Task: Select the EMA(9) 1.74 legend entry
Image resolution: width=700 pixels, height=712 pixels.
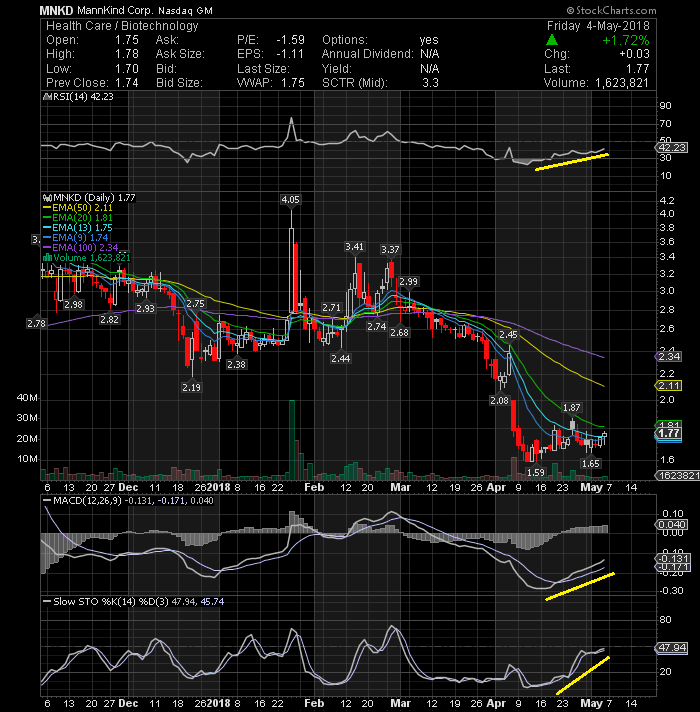Action: pos(76,237)
